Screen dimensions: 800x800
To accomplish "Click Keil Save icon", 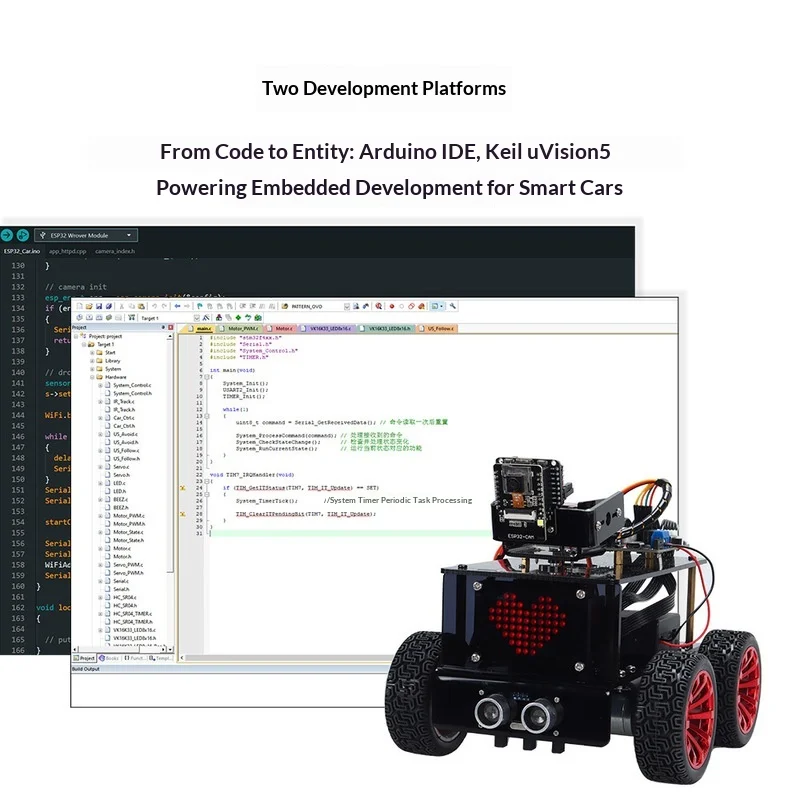I will click(99, 306).
